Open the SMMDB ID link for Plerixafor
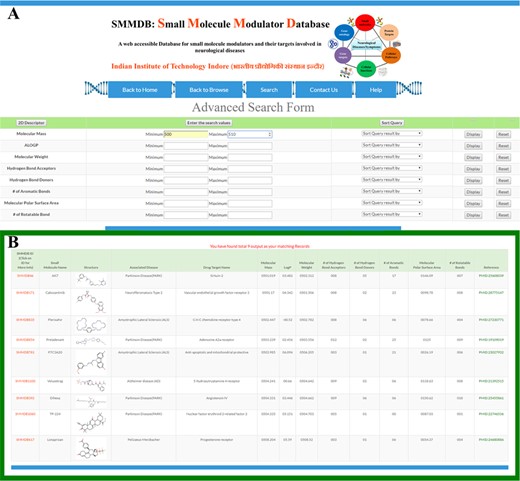 click(25, 320)
